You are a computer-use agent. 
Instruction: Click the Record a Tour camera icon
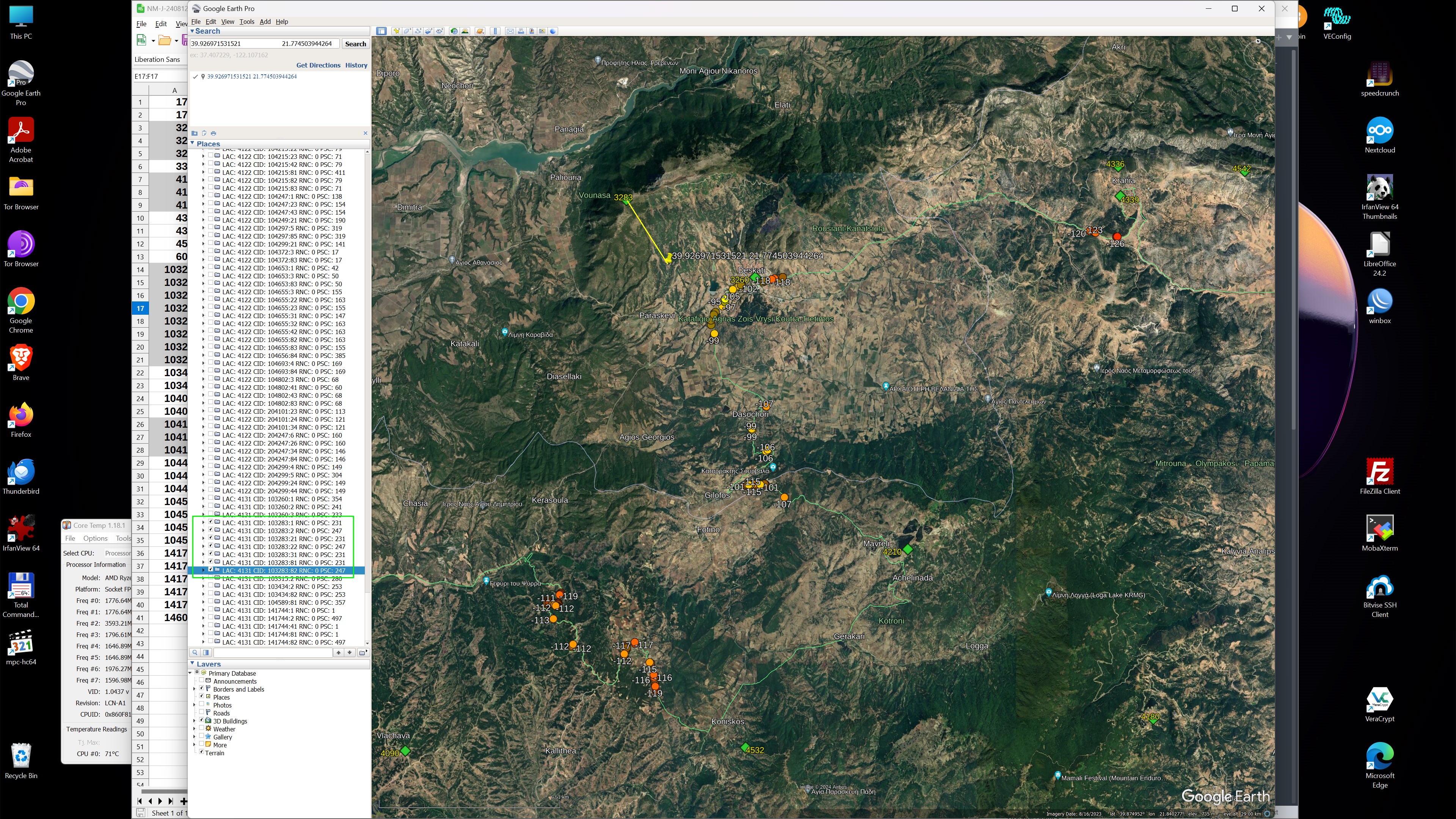point(439,31)
